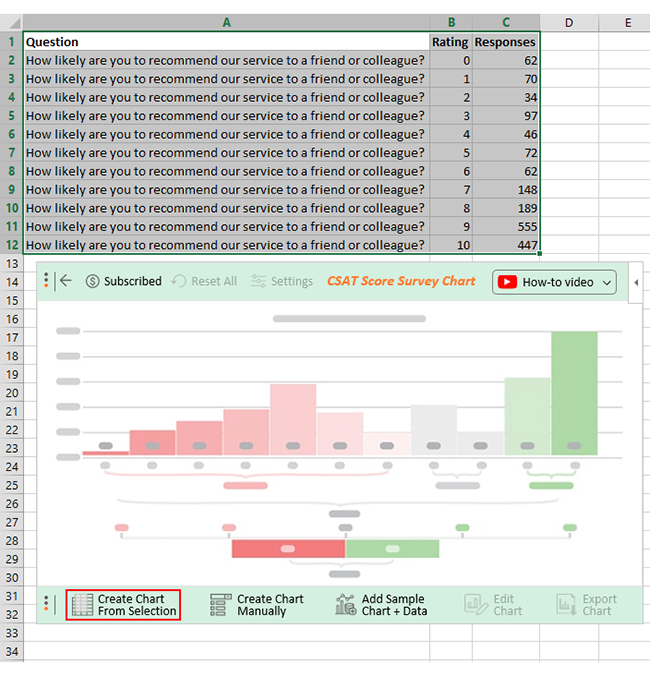Click the Reset All icon
Image resolution: width=650 pixels, height=676 pixels.
(x=179, y=281)
